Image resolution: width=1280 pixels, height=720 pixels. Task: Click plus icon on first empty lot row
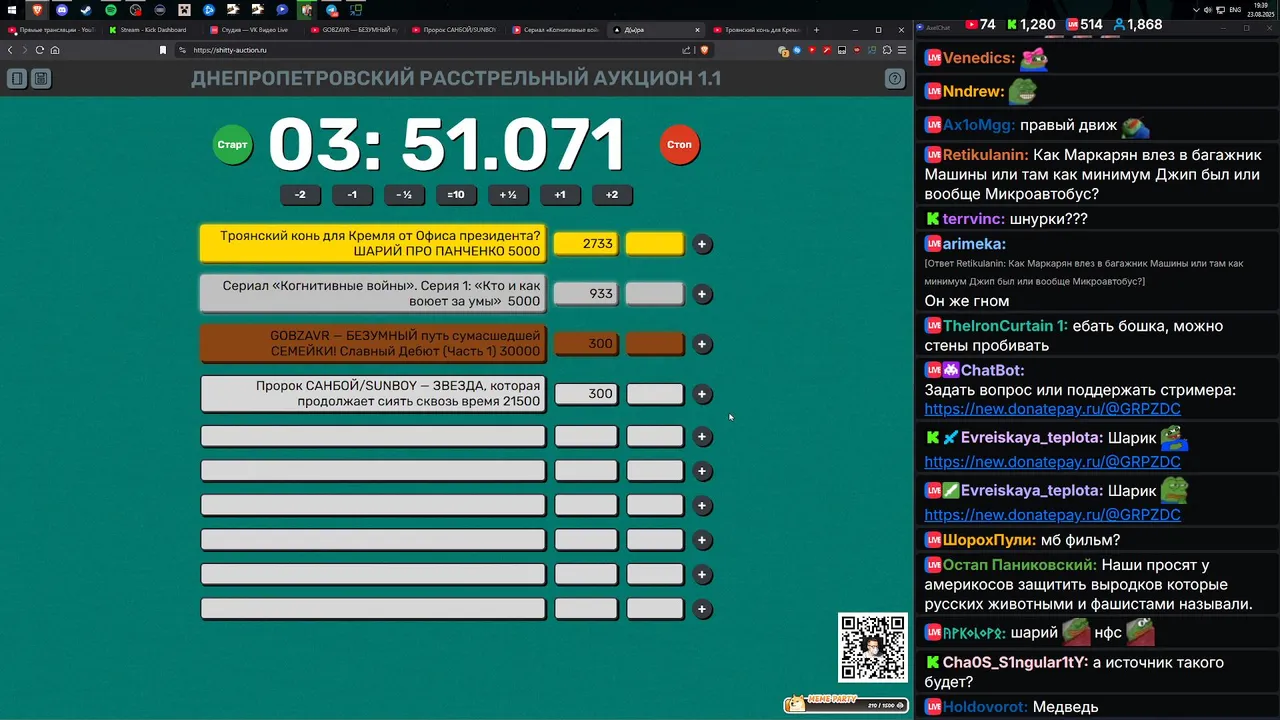(702, 436)
